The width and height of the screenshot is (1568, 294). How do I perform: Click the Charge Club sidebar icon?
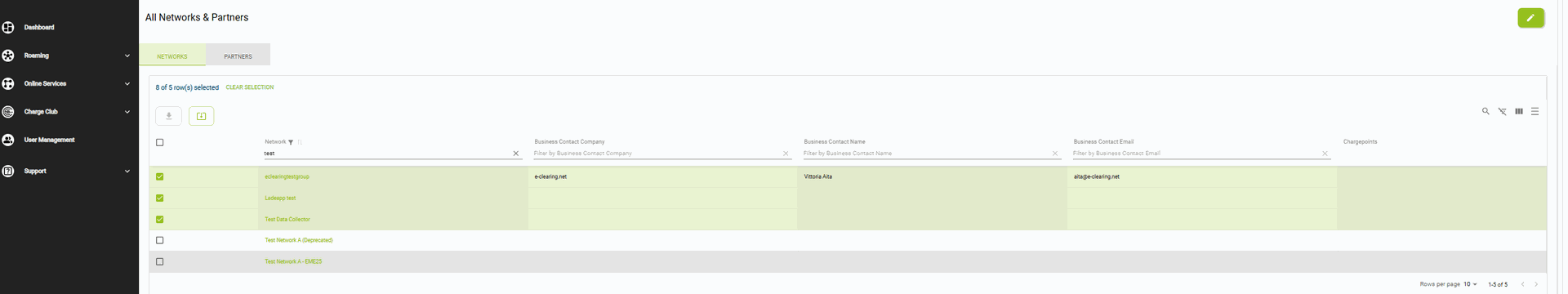[8, 112]
